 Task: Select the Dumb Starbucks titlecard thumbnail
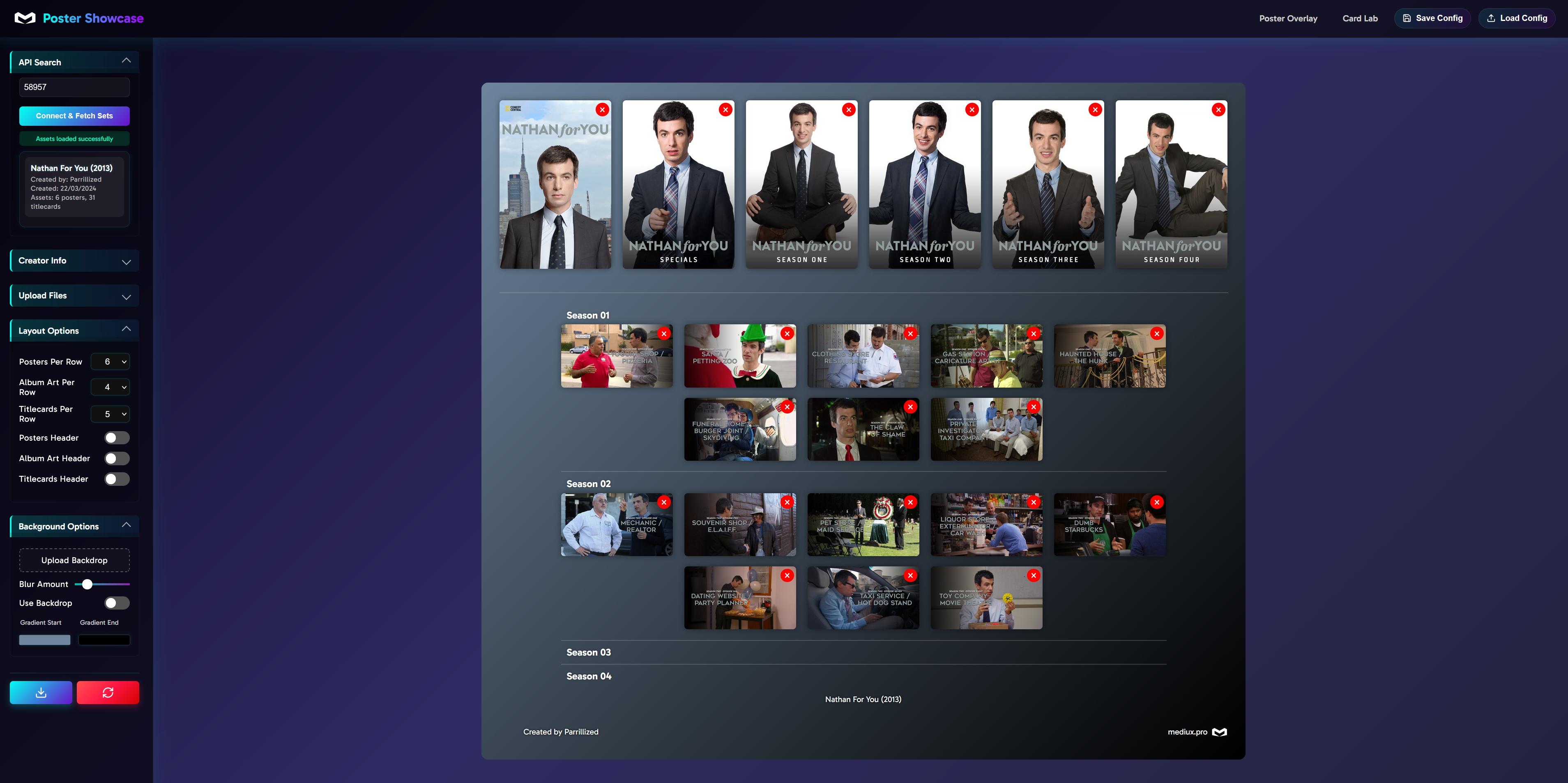tap(1110, 524)
